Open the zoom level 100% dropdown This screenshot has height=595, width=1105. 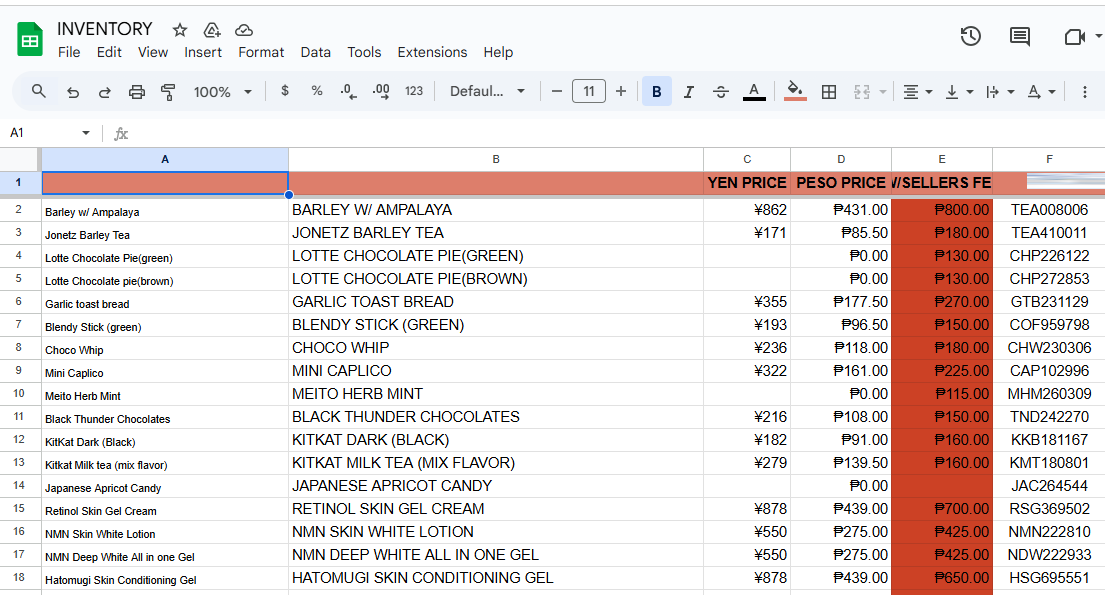(x=223, y=92)
